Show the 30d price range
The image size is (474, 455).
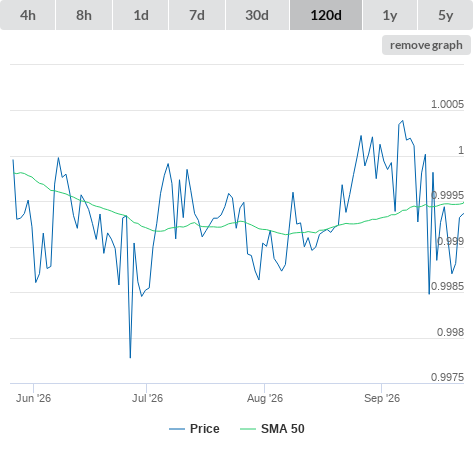(257, 15)
